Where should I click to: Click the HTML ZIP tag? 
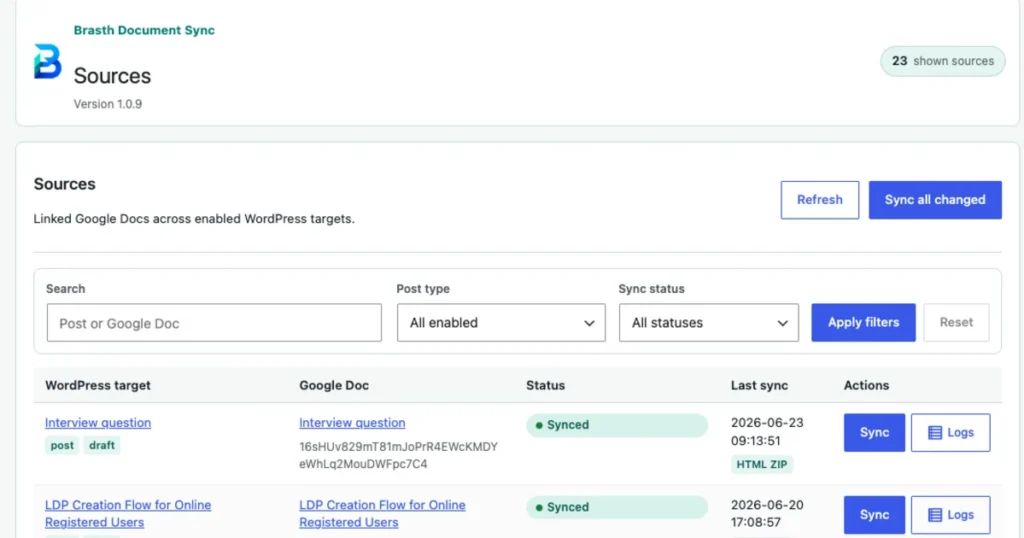[x=761, y=464]
